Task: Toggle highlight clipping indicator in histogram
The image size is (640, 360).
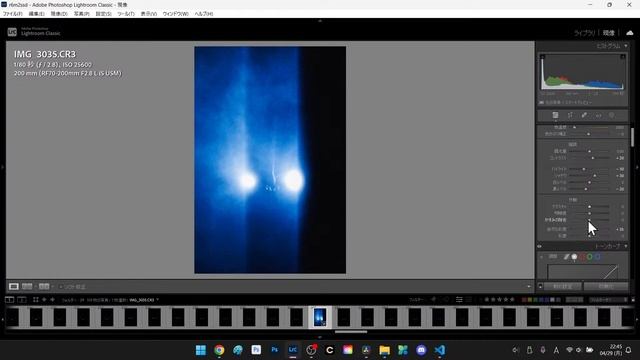Action: click(x=623, y=57)
